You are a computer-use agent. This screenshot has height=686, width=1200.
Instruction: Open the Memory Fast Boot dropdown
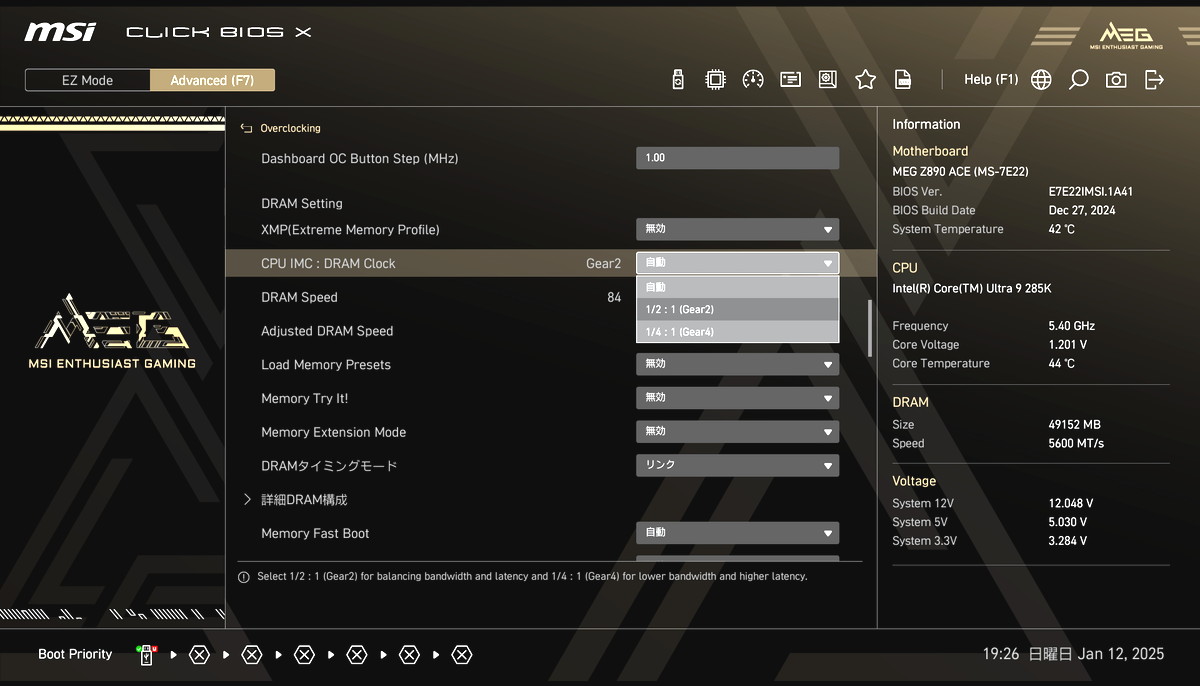(737, 533)
